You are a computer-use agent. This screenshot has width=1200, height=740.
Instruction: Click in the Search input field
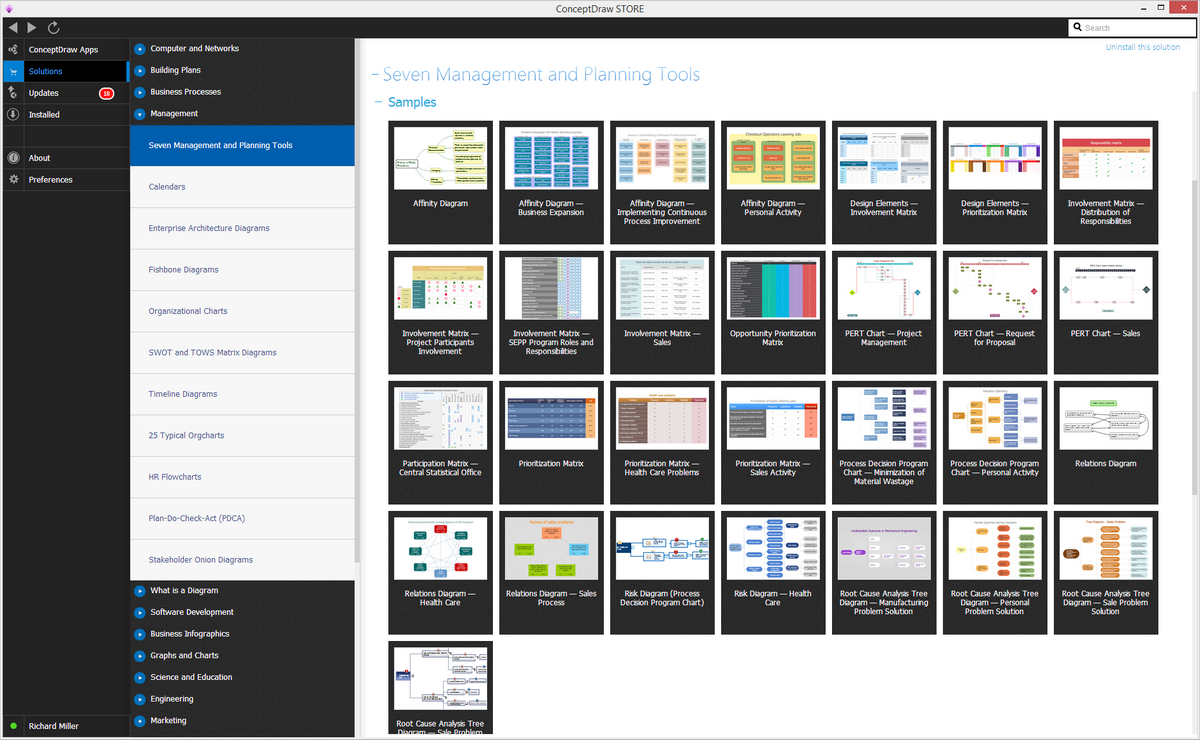click(x=1130, y=28)
